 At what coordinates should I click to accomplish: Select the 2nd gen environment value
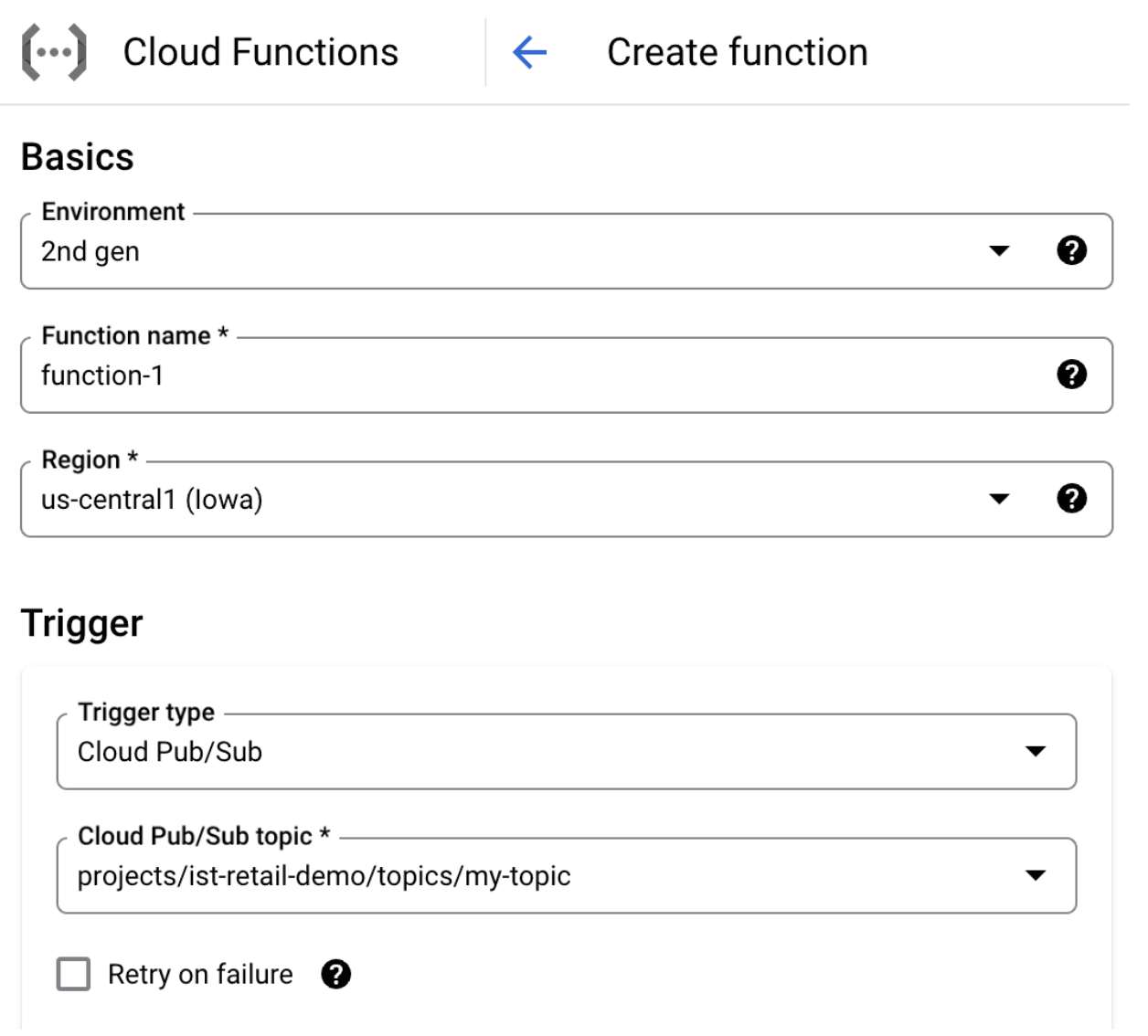(90, 251)
